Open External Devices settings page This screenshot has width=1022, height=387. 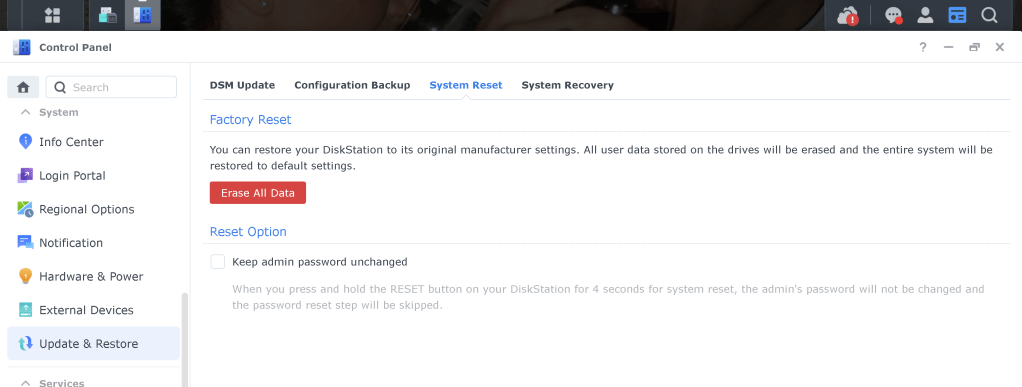pyautogui.click(x=93, y=310)
